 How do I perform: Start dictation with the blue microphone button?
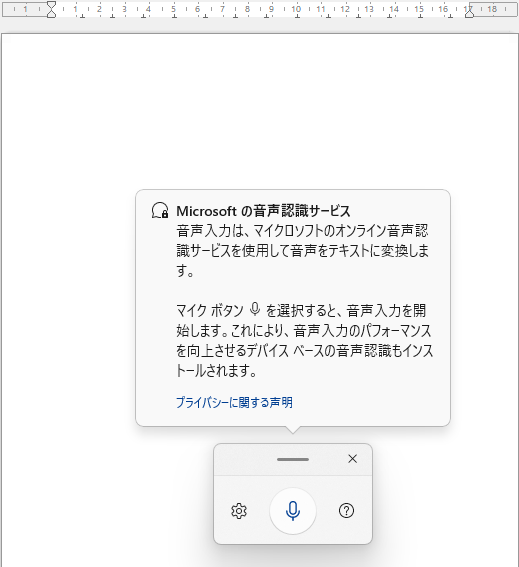[x=293, y=511]
